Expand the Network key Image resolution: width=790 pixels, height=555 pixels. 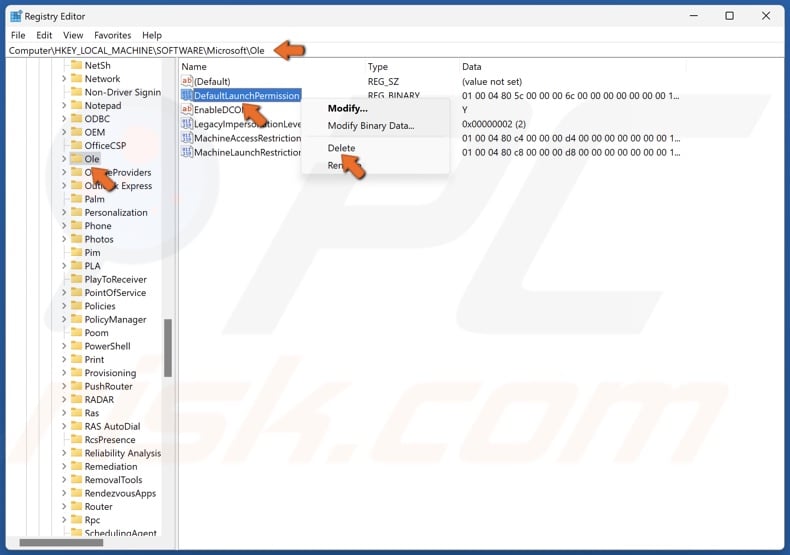(64, 79)
